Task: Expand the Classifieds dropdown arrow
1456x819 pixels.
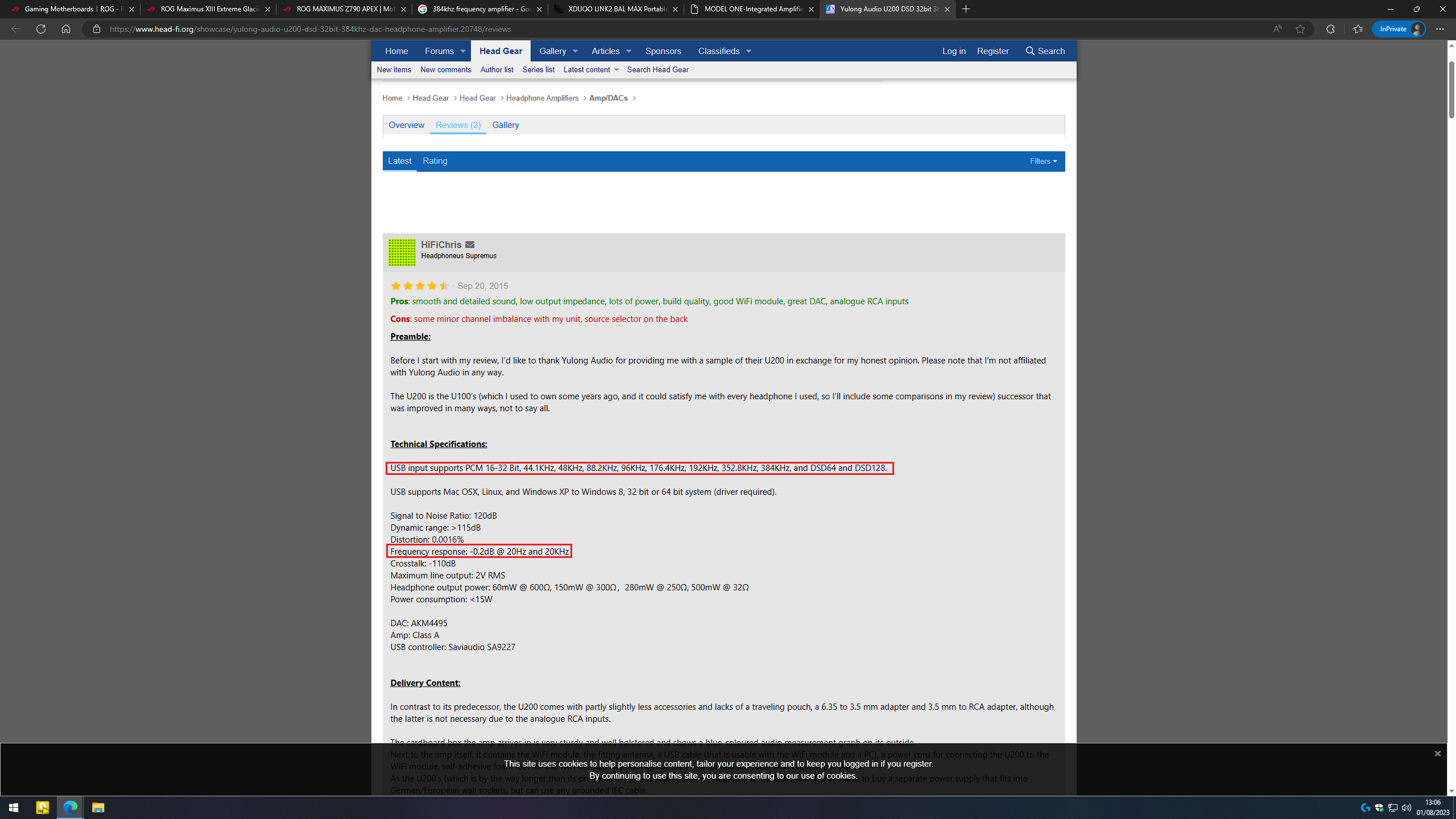Action: (x=749, y=51)
